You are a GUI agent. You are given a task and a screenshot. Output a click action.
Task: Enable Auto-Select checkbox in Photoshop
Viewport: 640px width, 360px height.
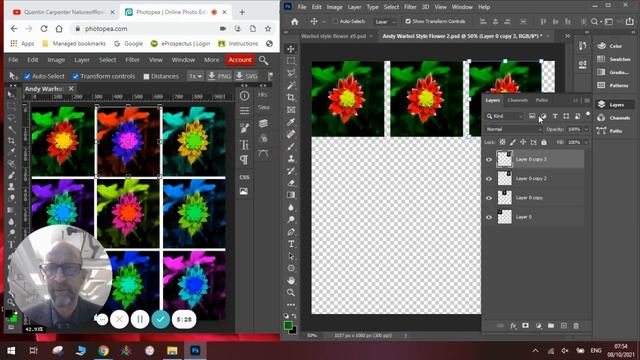pos(336,22)
